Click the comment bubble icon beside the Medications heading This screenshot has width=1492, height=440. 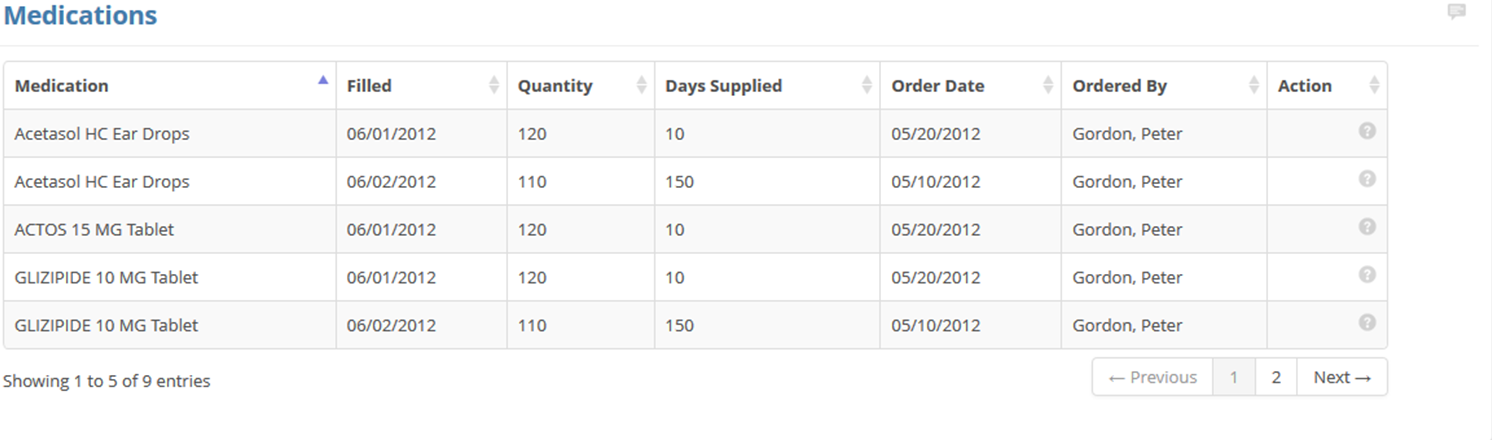tap(1457, 12)
